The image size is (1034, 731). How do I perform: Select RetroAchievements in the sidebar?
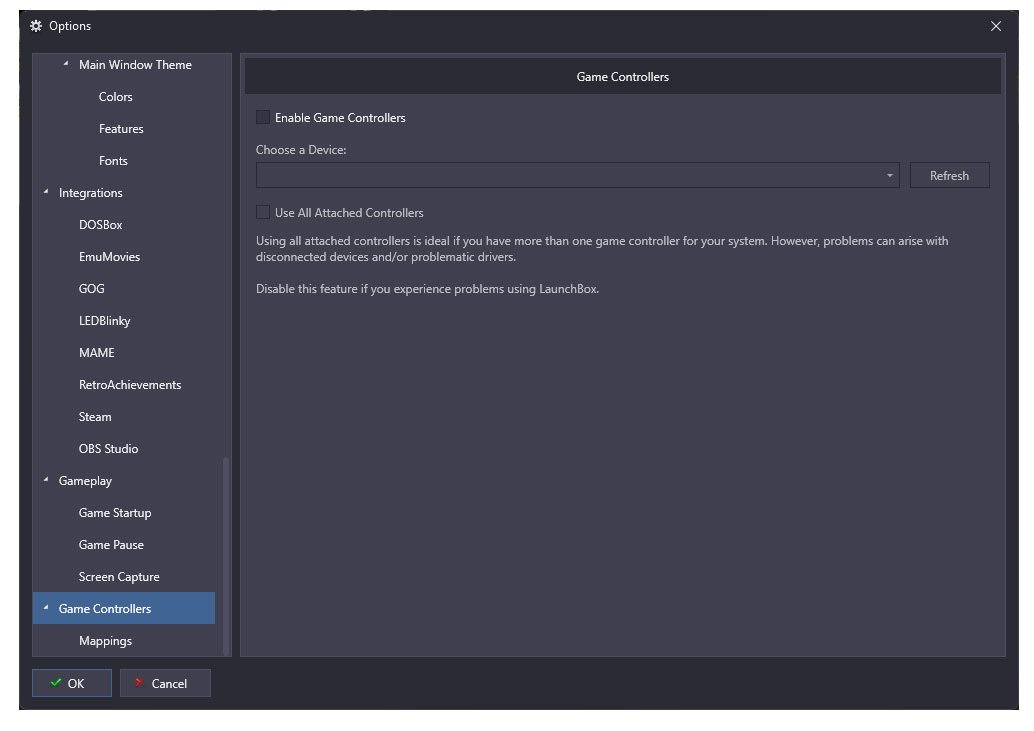130,385
